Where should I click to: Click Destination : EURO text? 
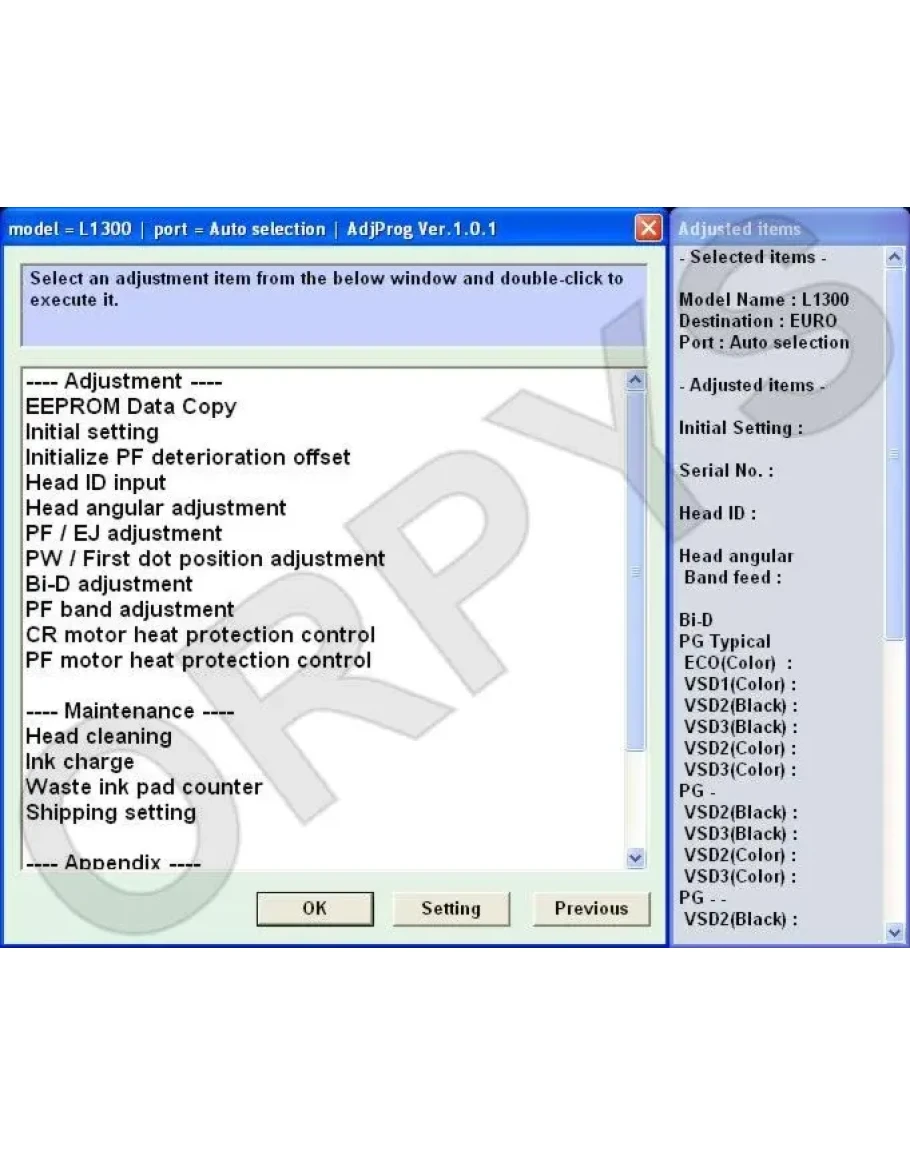tap(758, 321)
